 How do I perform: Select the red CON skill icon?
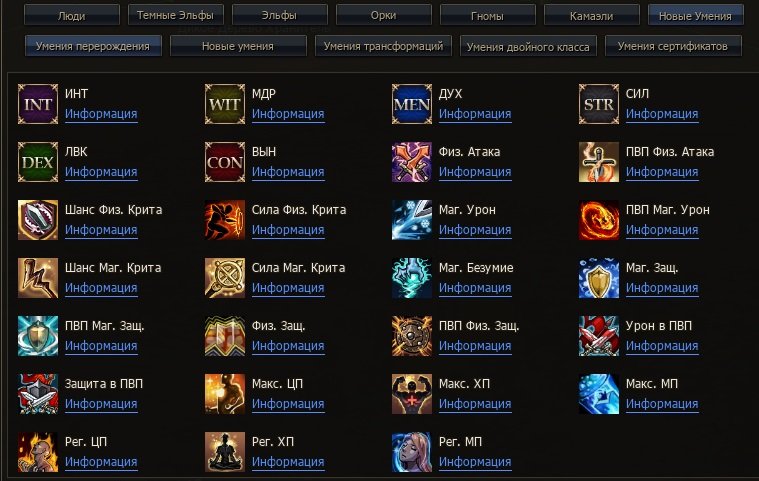225,162
